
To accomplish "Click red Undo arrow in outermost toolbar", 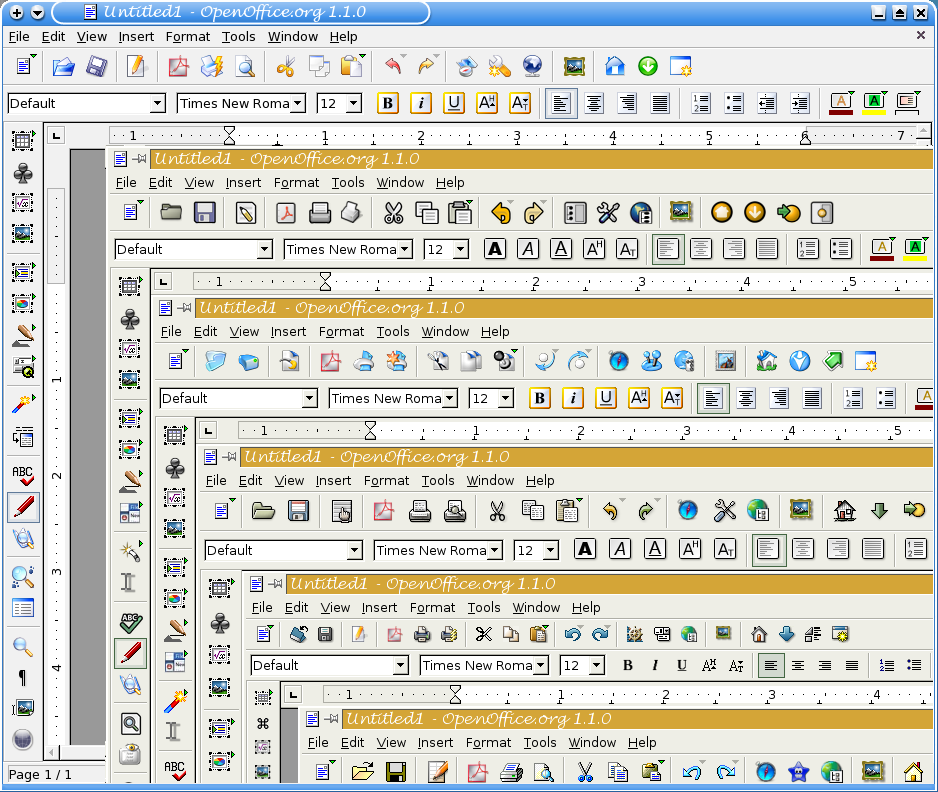I will [393, 66].
